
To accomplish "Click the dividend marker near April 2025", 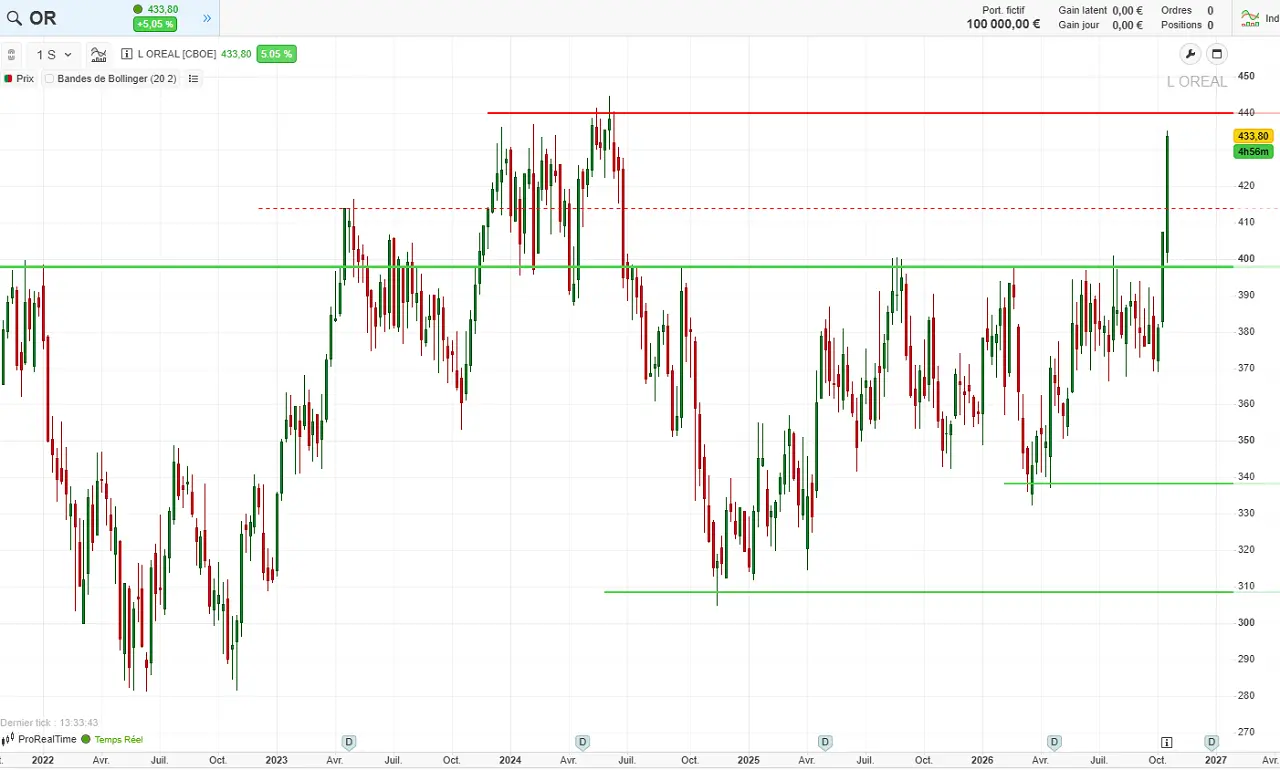I will point(825,742).
